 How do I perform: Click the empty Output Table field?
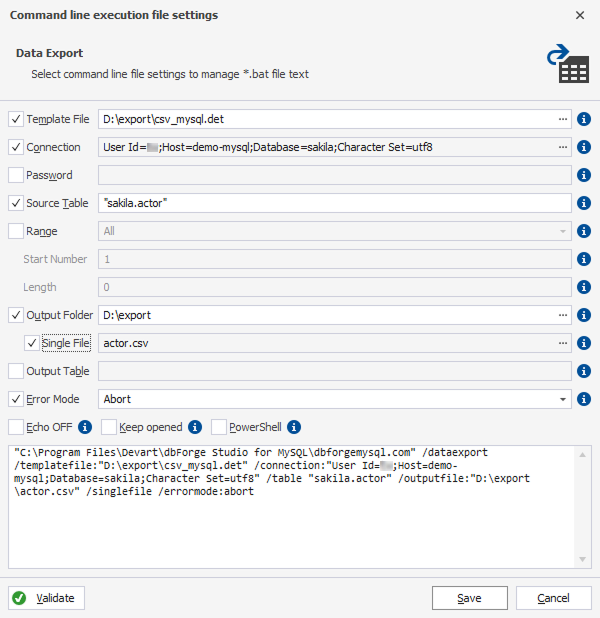click(335, 371)
